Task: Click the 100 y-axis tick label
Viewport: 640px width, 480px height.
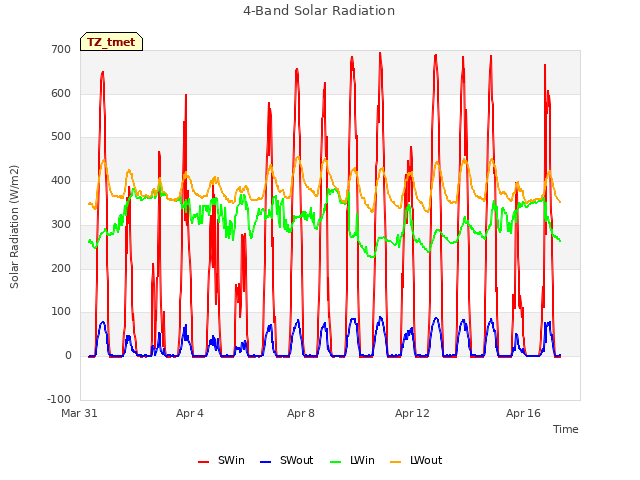Action: [x=61, y=312]
